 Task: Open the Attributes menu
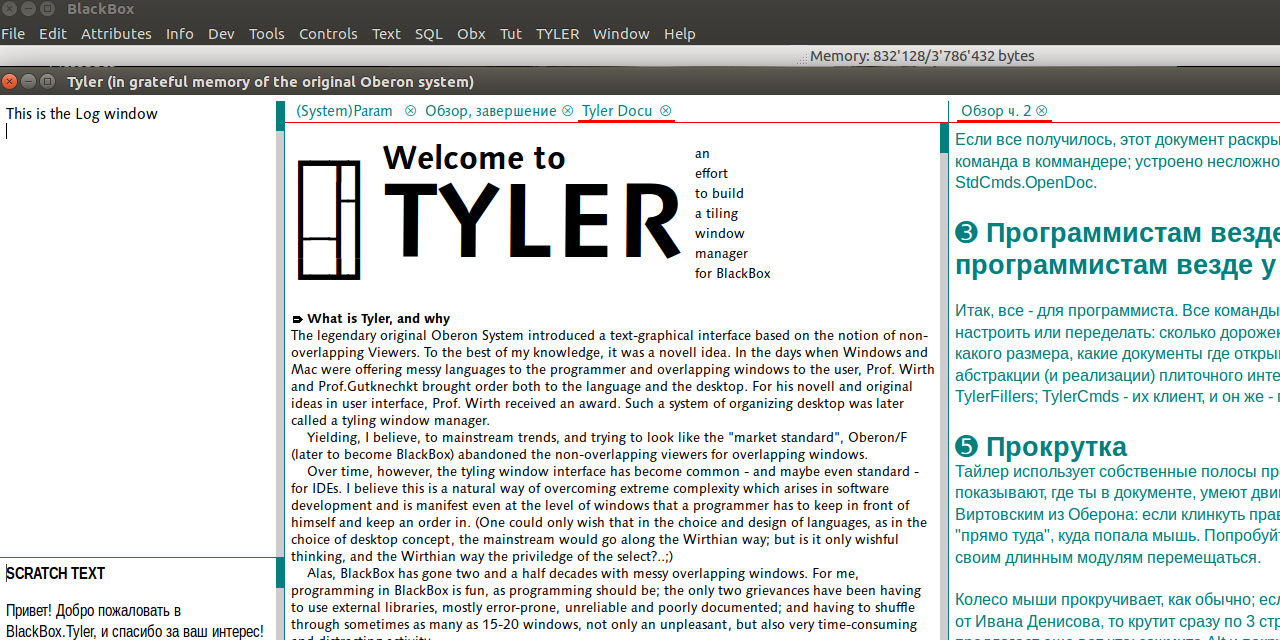[x=116, y=33]
